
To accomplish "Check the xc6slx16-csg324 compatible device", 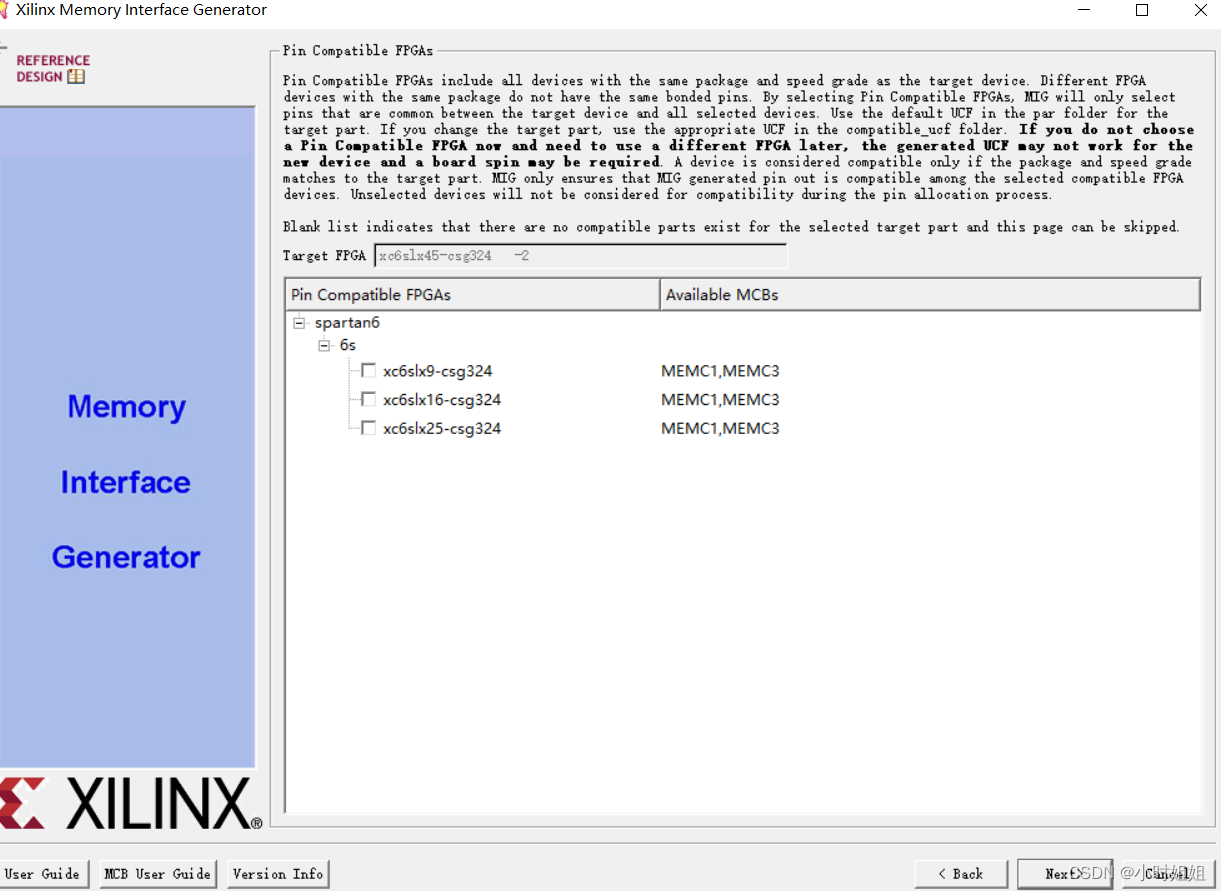I will (x=368, y=399).
